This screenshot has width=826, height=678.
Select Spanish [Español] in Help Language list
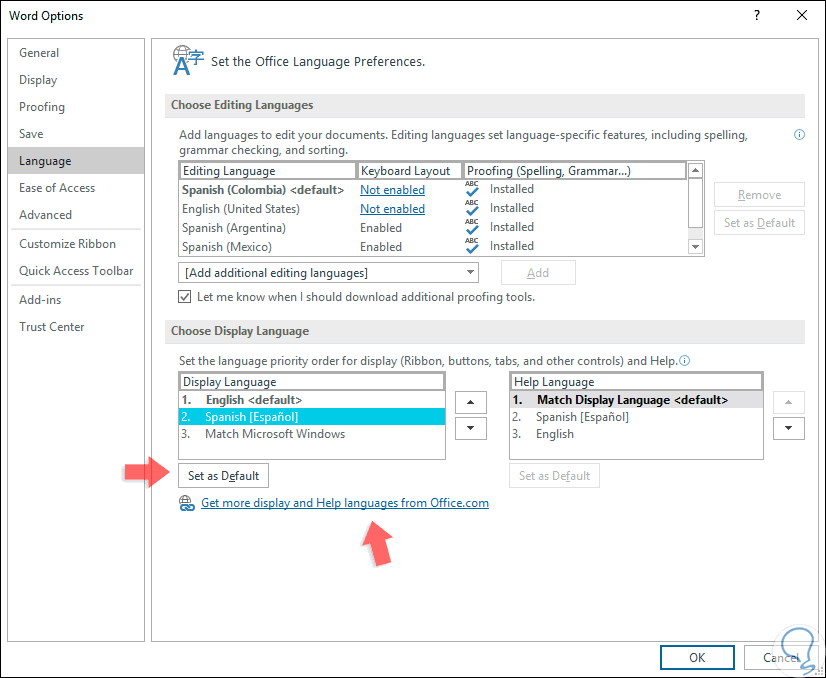click(x=636, y=417)
